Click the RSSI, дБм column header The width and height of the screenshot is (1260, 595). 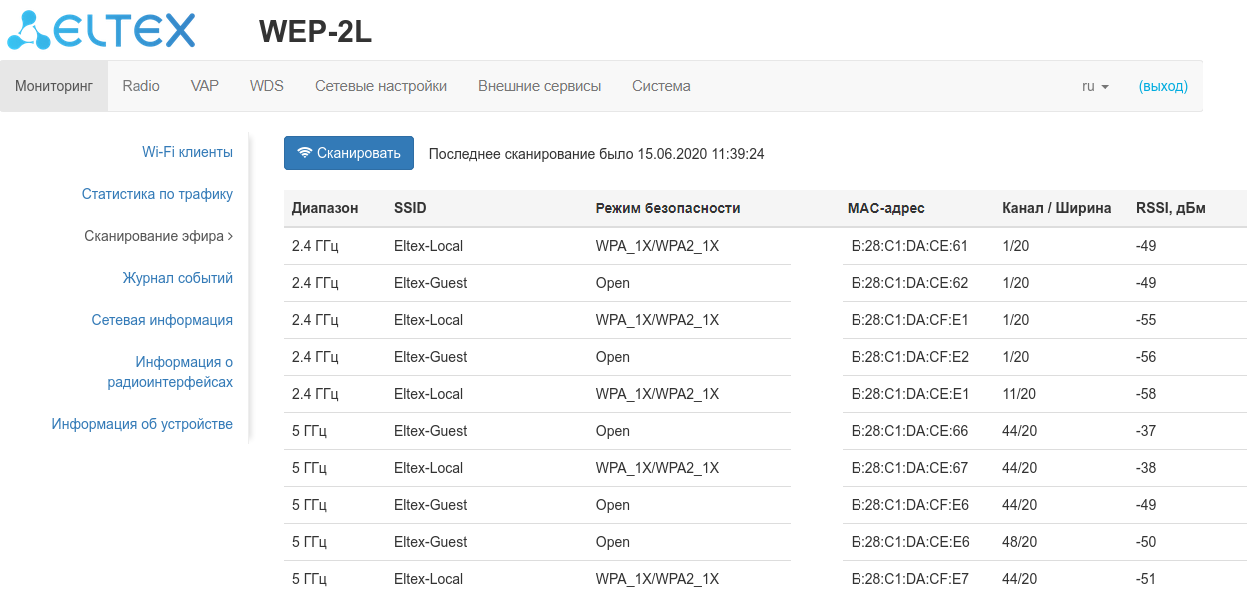tap(1171, 208)
